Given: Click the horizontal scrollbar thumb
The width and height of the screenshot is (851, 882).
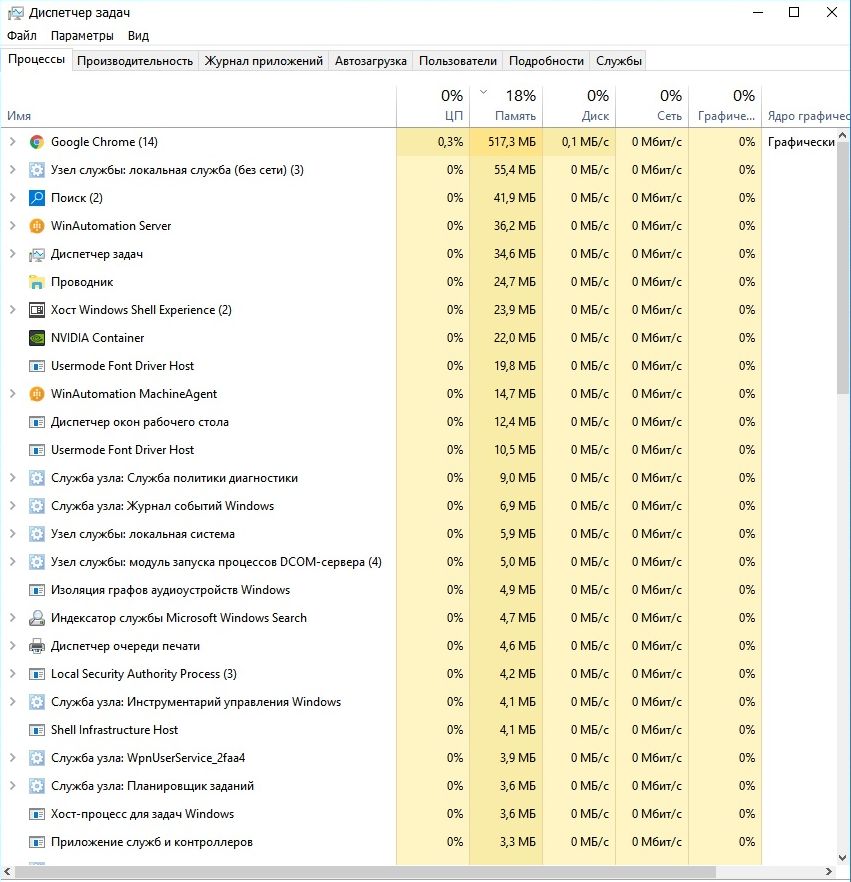Looking at the screenshot, I should pyautogui.click(x=366, y=872).
